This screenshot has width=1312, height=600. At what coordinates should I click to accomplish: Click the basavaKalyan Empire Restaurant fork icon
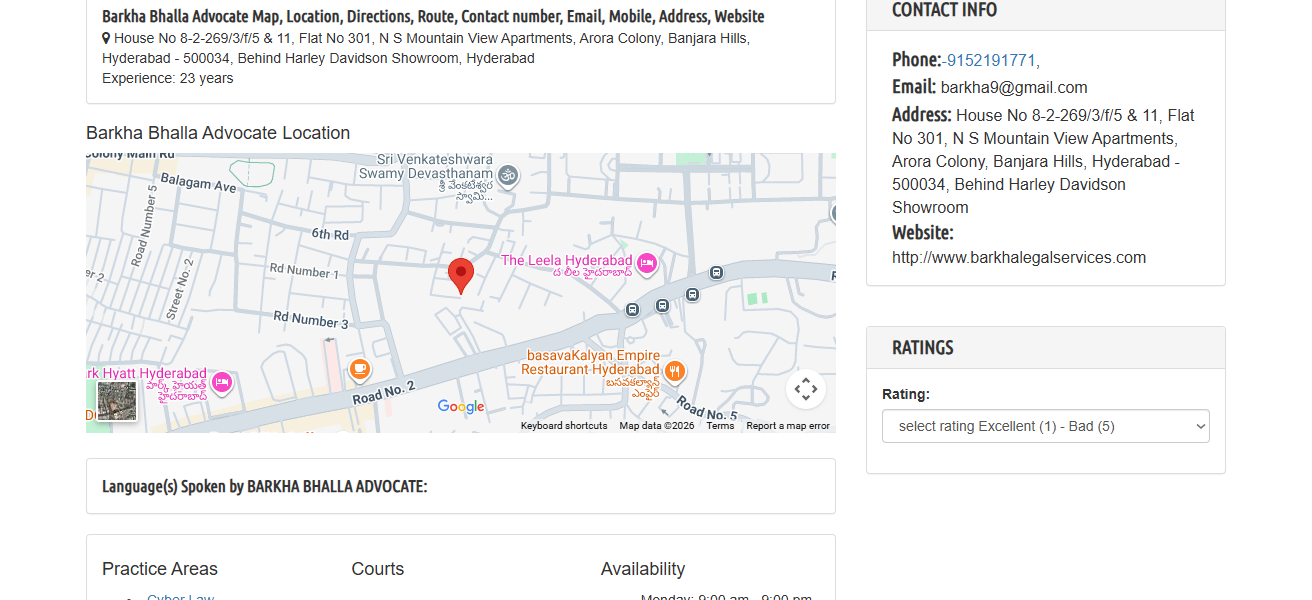675,371
